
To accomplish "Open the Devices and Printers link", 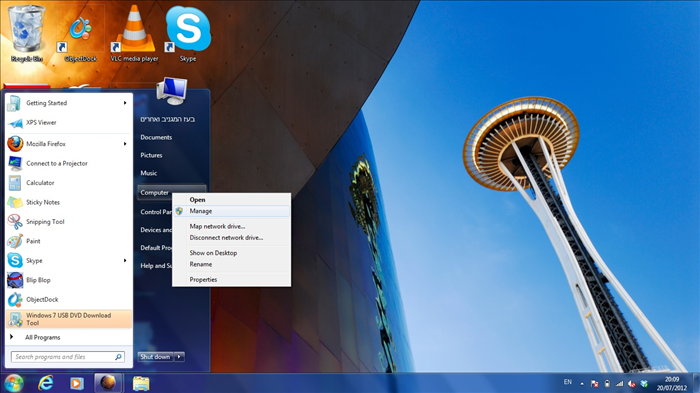I will tap(155, 230).
